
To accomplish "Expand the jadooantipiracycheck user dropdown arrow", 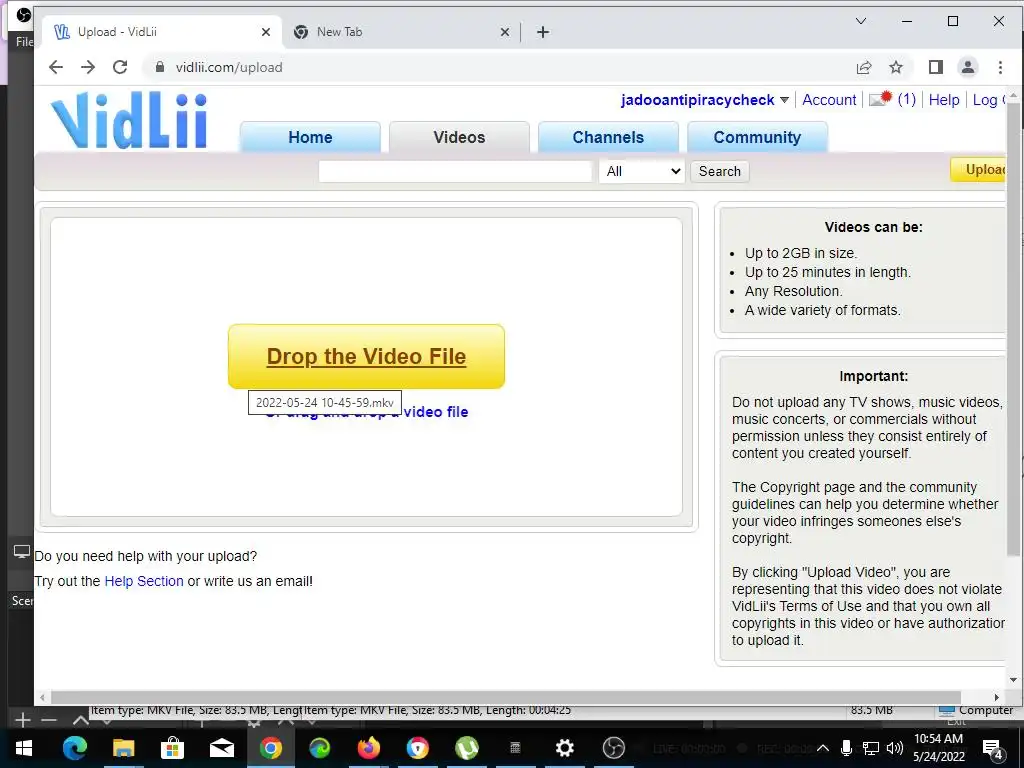I will coord(784,101).
